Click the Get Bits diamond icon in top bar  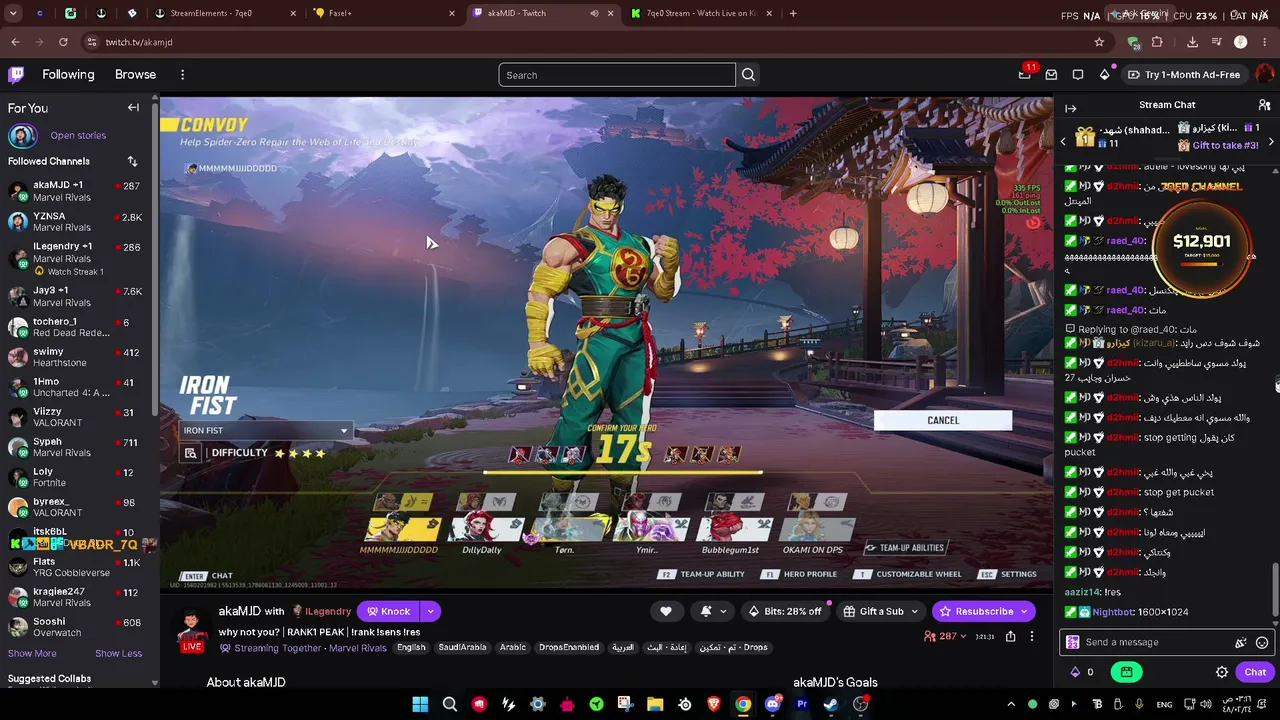pyautogui.click(x=1104, y=75)
